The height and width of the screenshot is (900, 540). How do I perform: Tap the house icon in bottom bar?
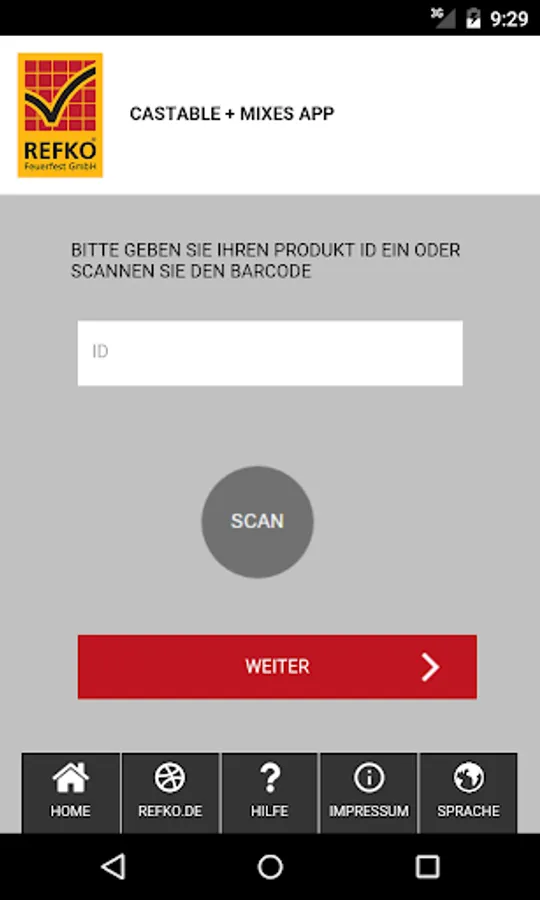tap(71, 777)
